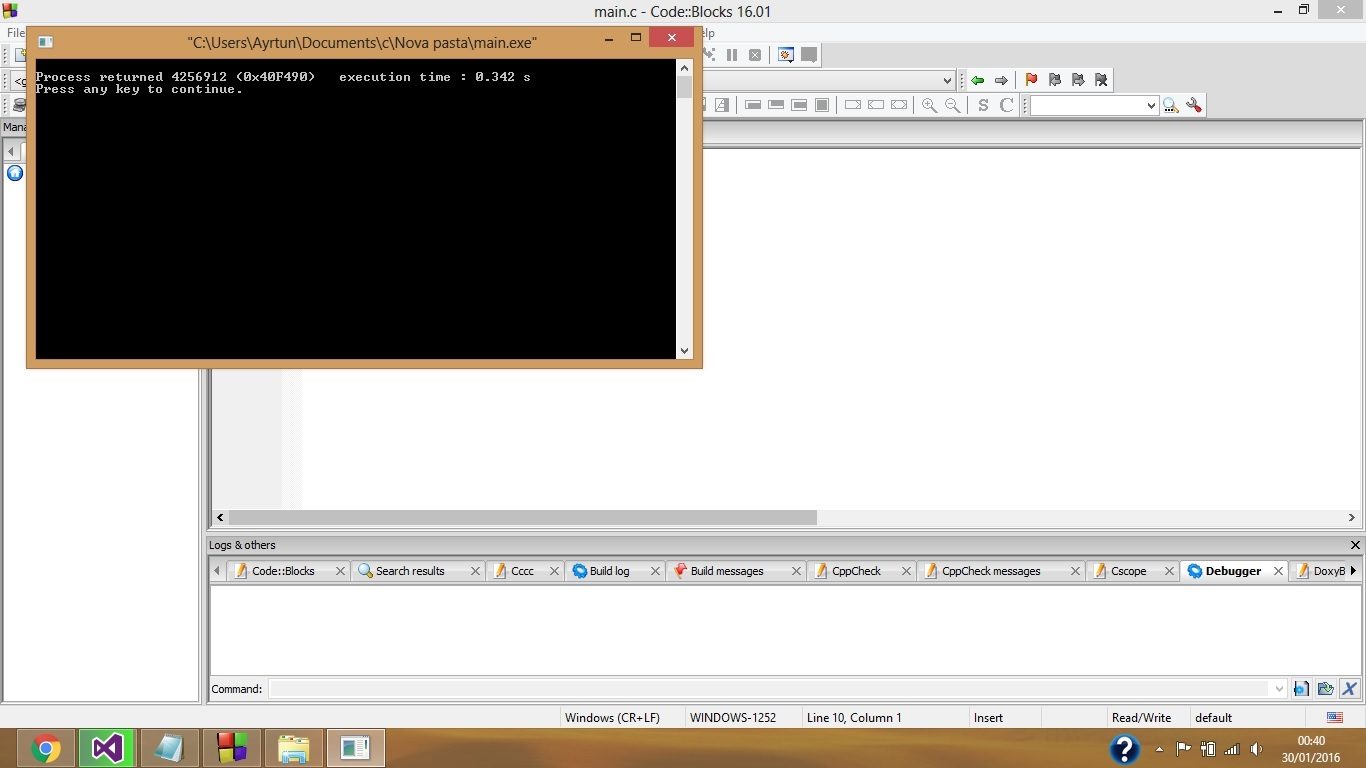This screenshot has height=768, width=1366.
Task: Open the various debug info icon
Action: coord(809,55)
